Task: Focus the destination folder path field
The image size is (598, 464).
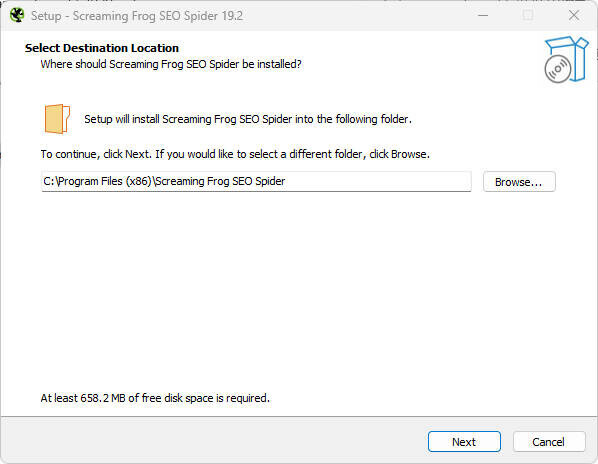Action: click(x=256, y=181)
